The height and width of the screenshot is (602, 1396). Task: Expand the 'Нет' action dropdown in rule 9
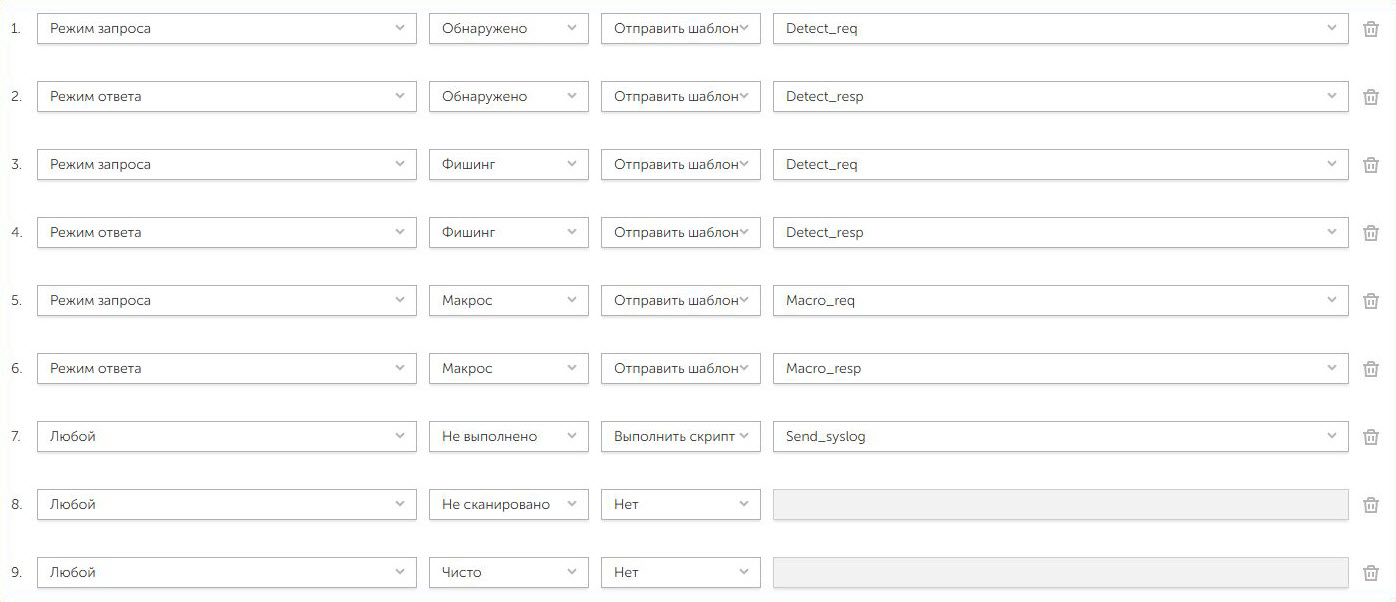[x=681, y=573]
